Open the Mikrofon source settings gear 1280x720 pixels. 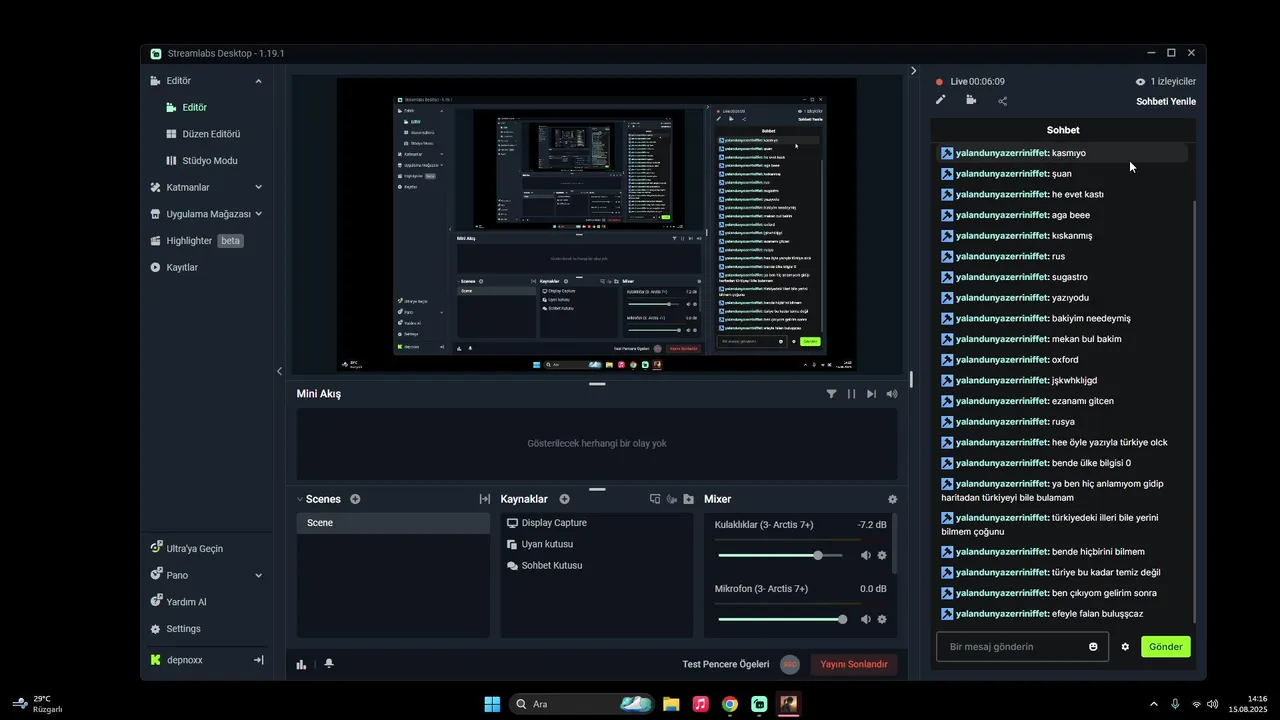coord(882,619)
